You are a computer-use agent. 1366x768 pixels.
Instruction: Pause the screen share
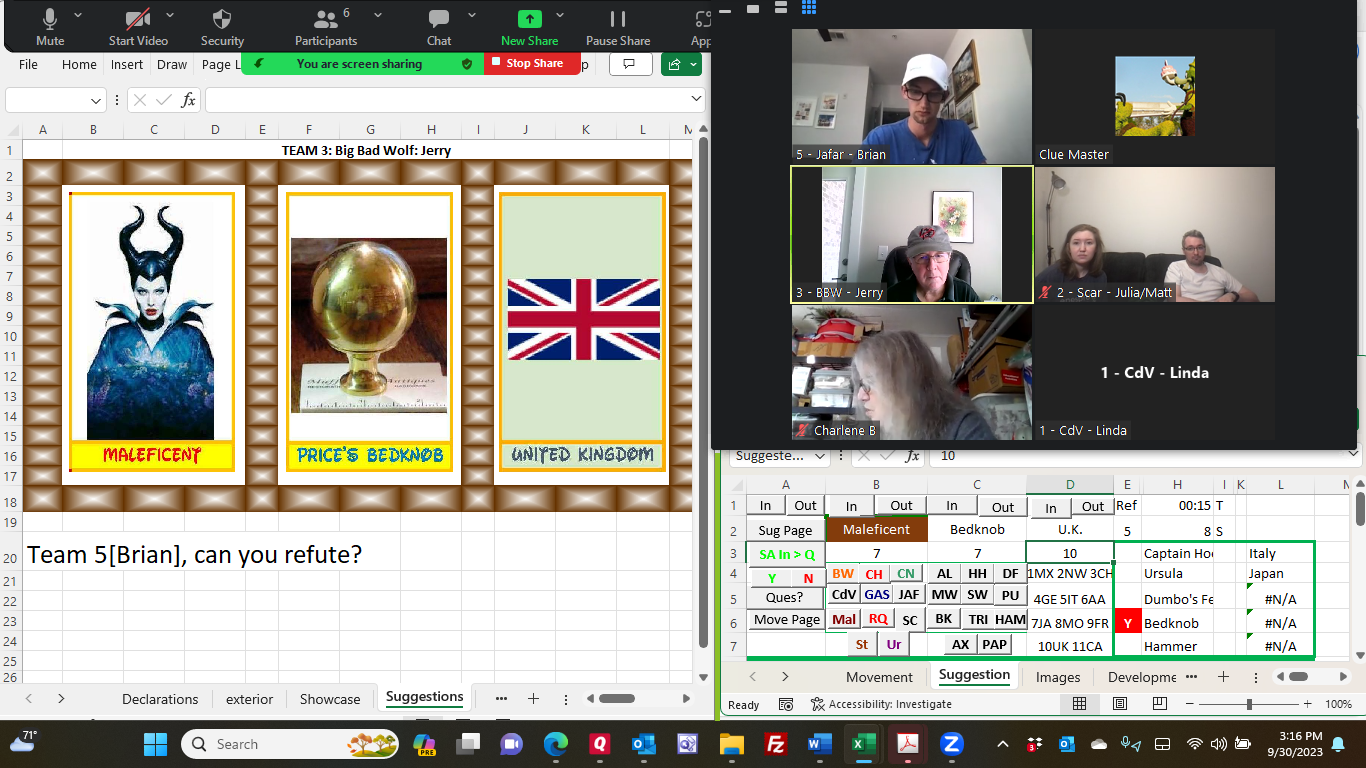point(618,27)
